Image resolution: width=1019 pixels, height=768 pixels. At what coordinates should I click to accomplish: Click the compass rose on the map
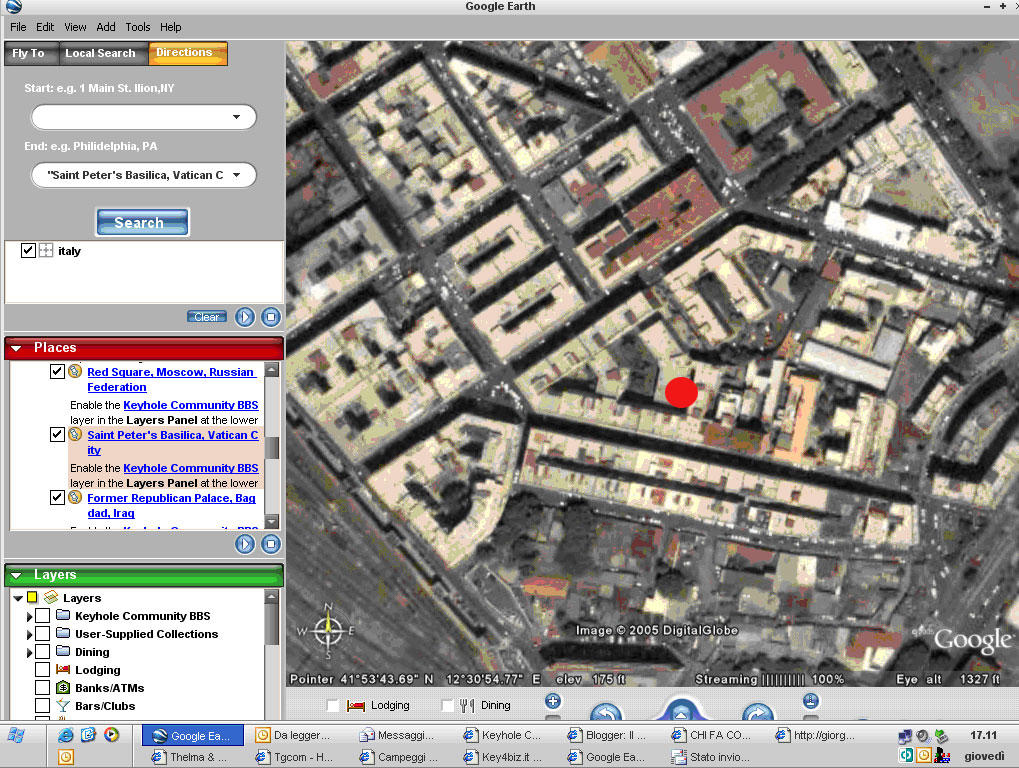pos(328,630)
